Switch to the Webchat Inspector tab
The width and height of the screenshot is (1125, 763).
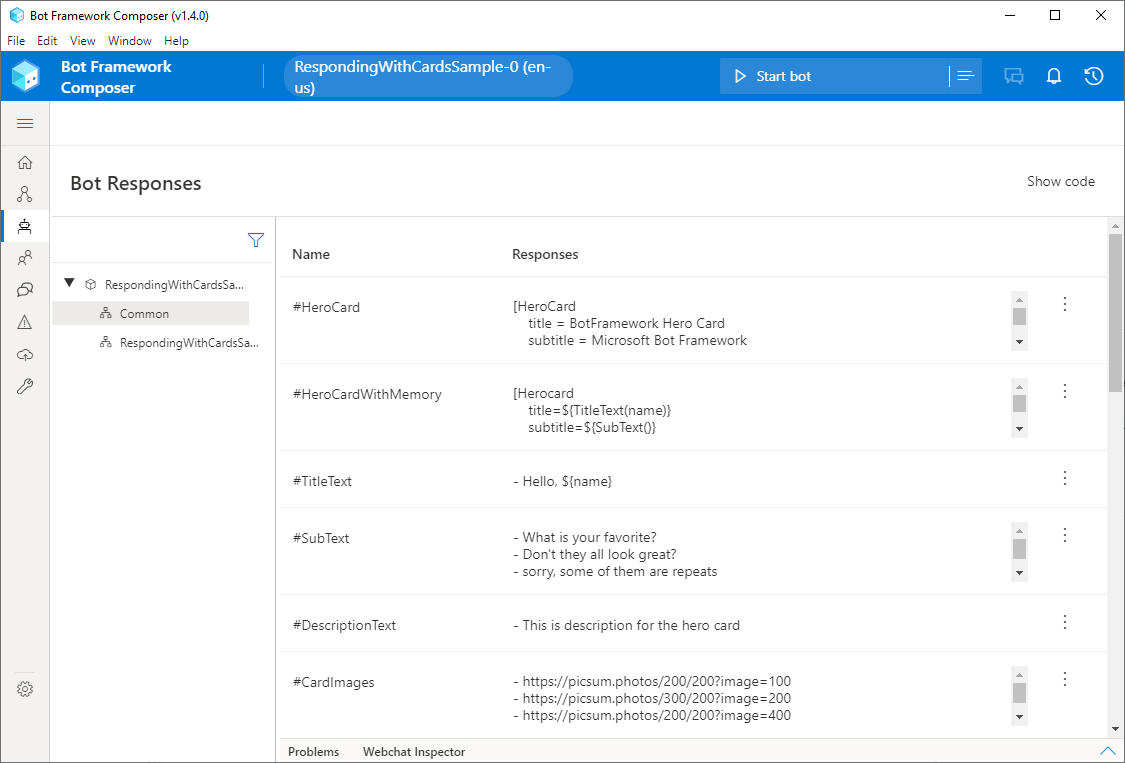pos(413,752)
